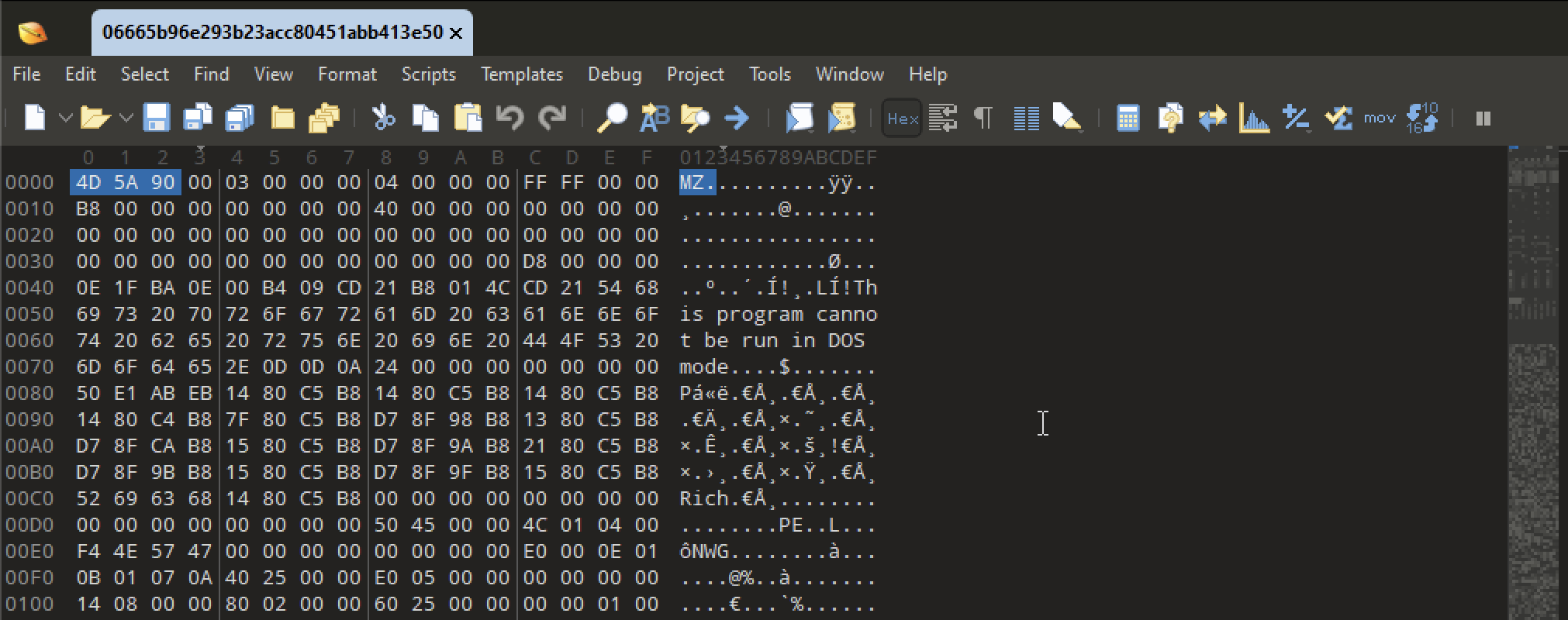Open the 'mov' disassembler tool

[x=1380, y=118]
